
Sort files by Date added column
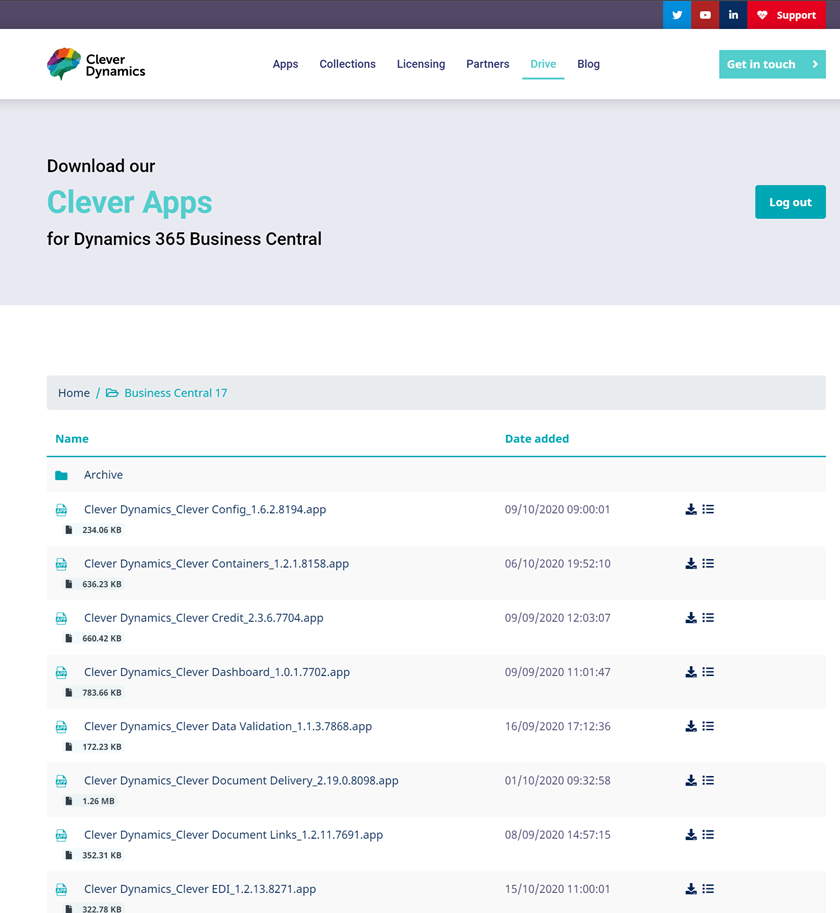pyautogui.click(x=537, y=438)
